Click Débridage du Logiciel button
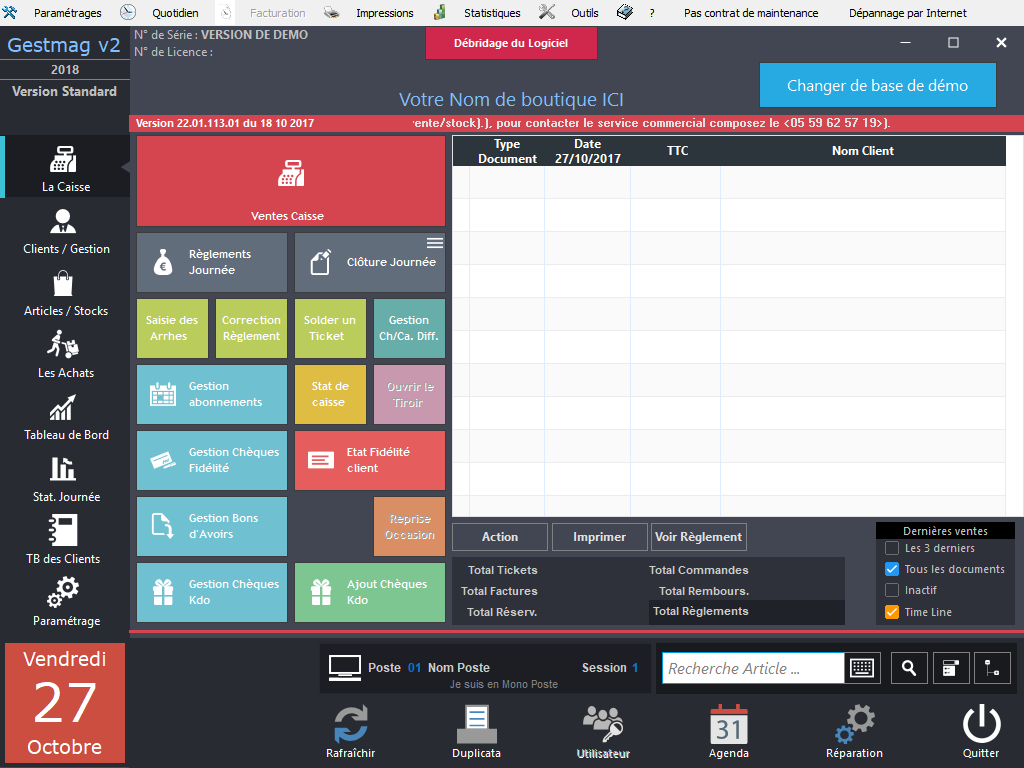This screenshot has width=1024, height=768. point(511,43)
